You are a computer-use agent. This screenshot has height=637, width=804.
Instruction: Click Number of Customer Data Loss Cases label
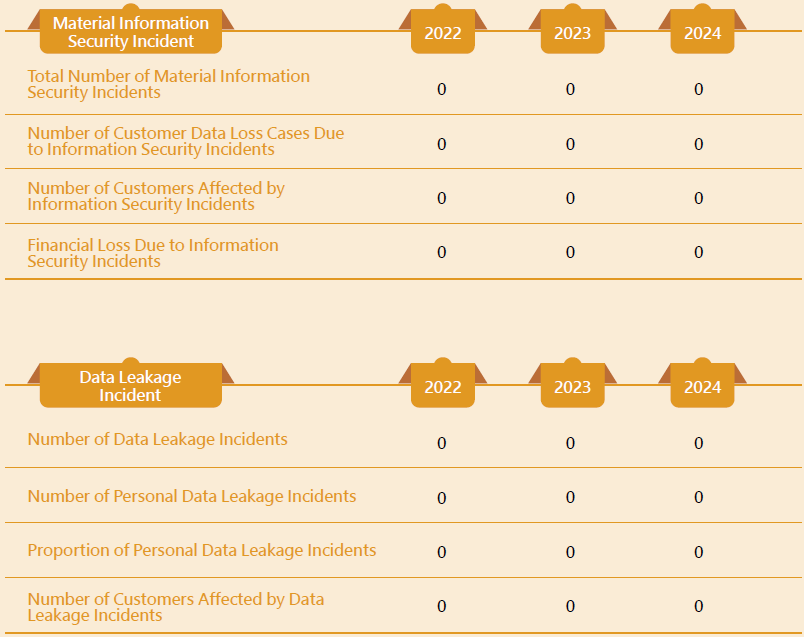pos(186,141)
